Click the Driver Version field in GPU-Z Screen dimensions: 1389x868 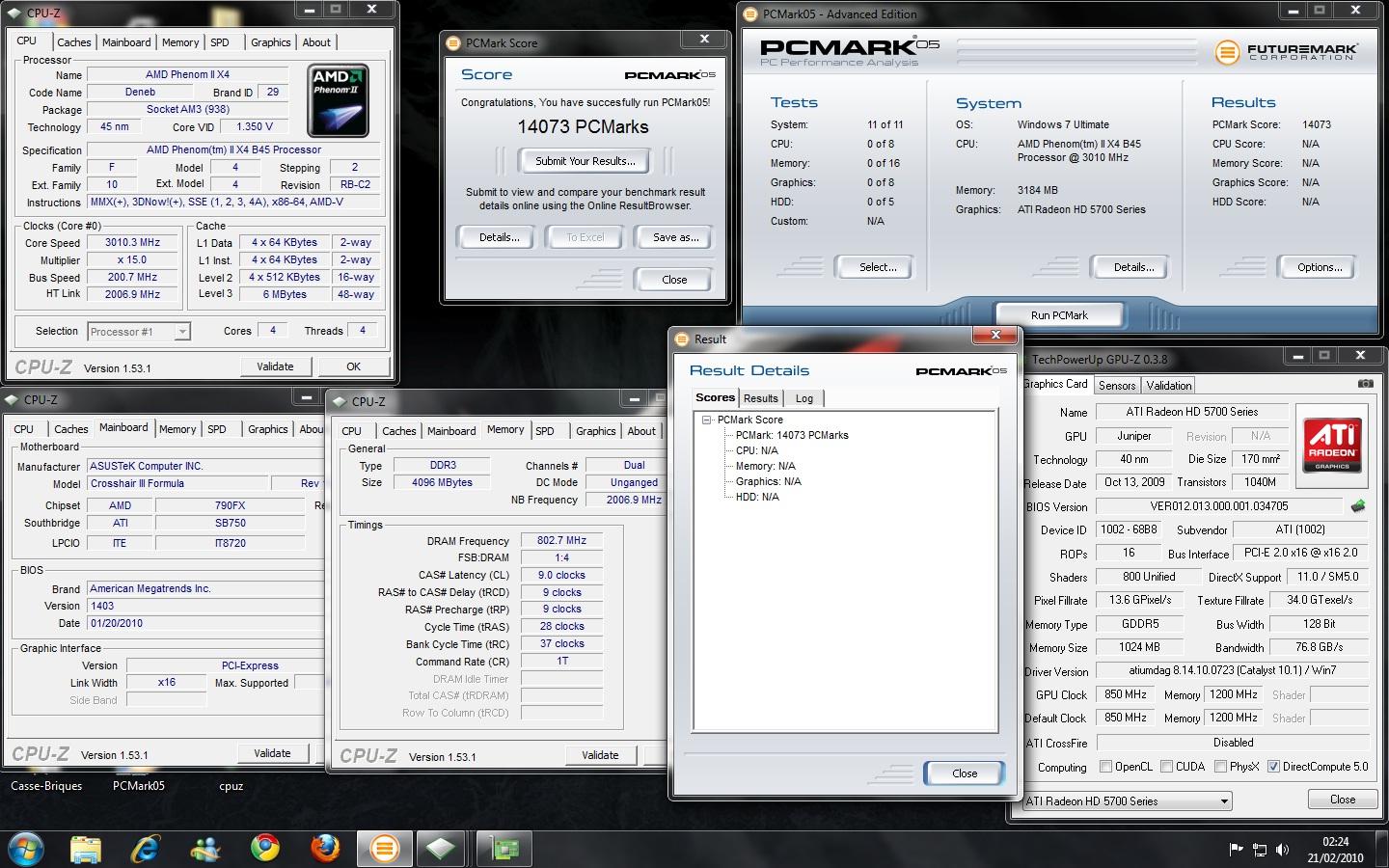[x=1233, y=670]
